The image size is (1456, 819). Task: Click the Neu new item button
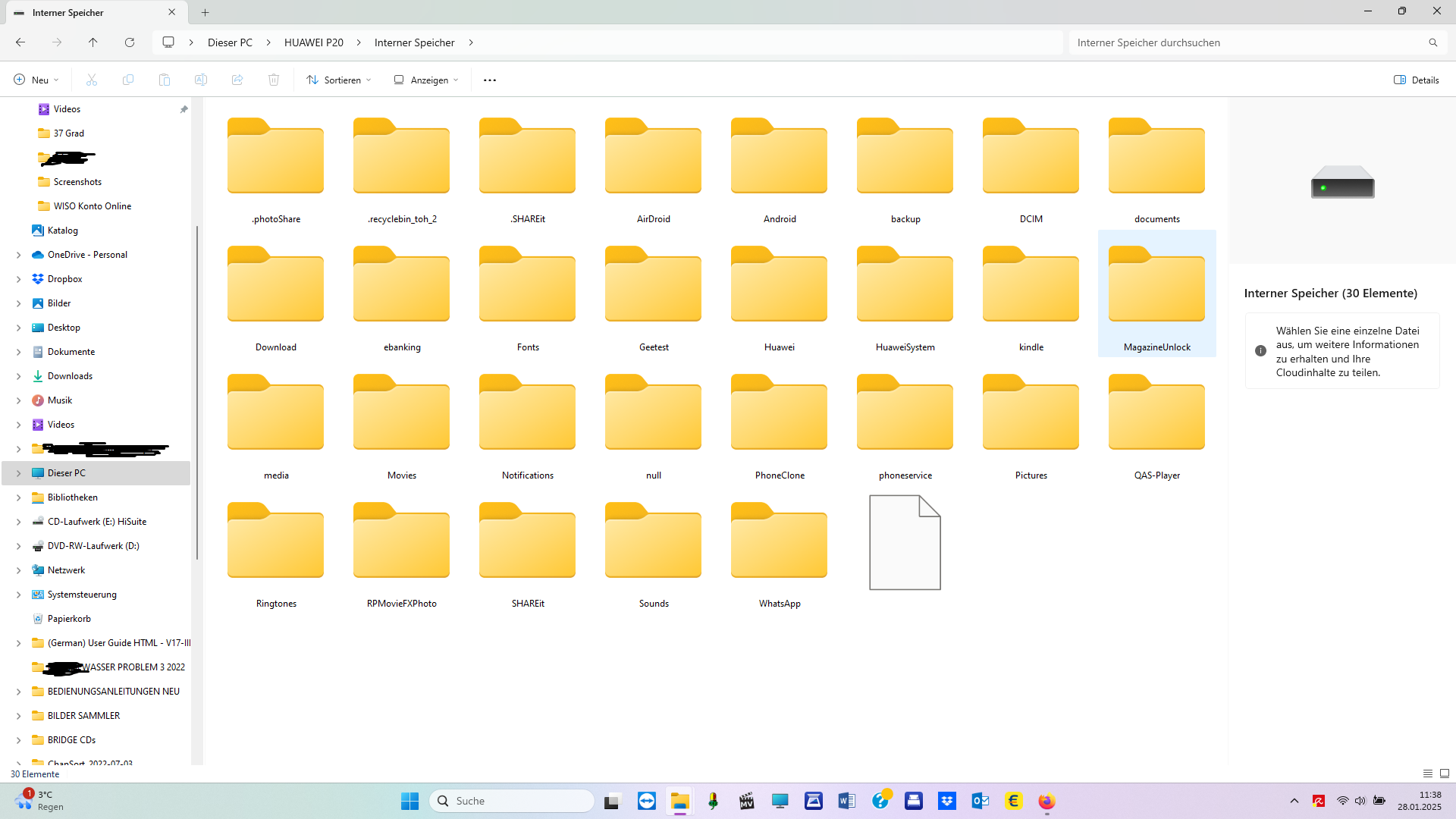click(x=36, y=80)
